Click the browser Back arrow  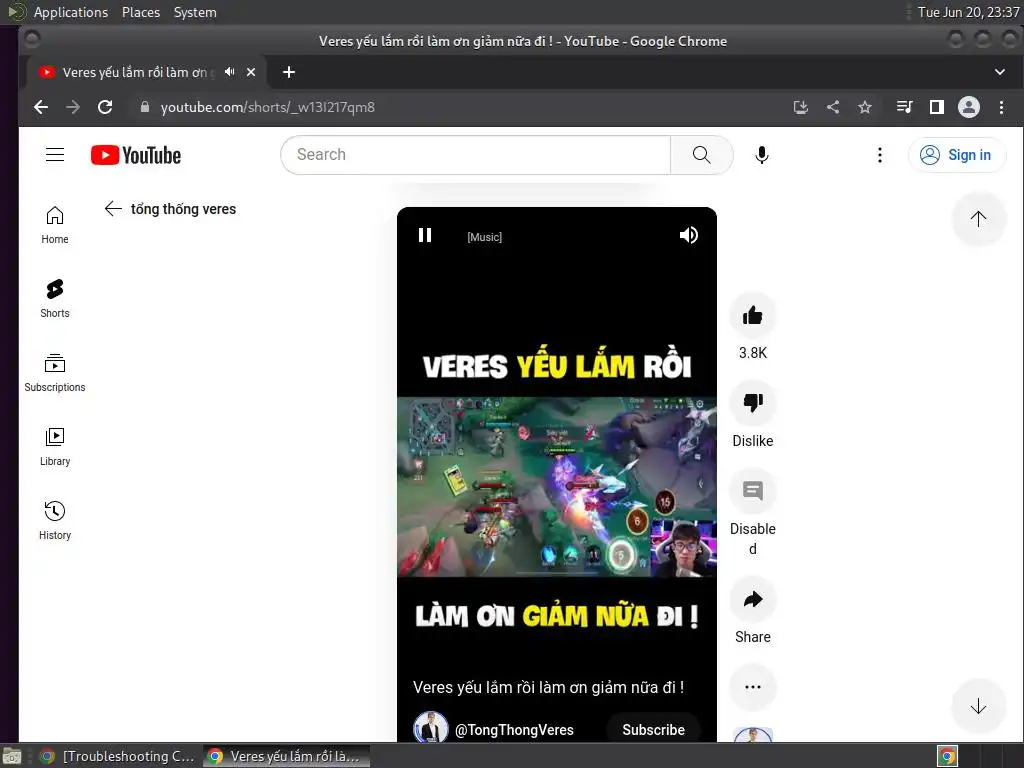[41, 107]
